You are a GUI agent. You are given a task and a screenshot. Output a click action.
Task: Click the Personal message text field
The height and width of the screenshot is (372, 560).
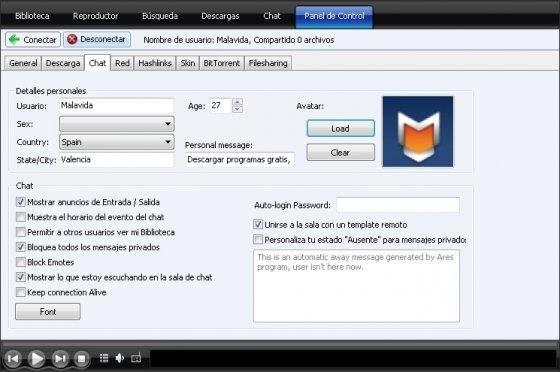(x=240, y=160)
